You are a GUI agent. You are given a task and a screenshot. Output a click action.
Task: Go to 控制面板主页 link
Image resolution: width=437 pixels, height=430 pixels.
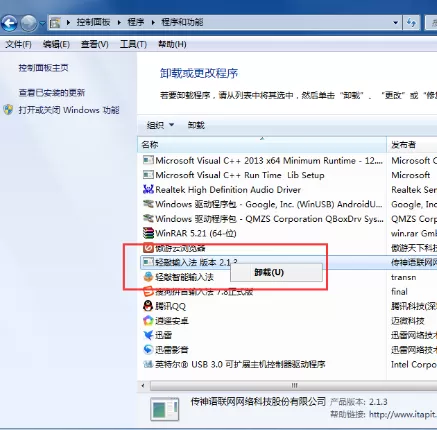(x=43, y=68)
